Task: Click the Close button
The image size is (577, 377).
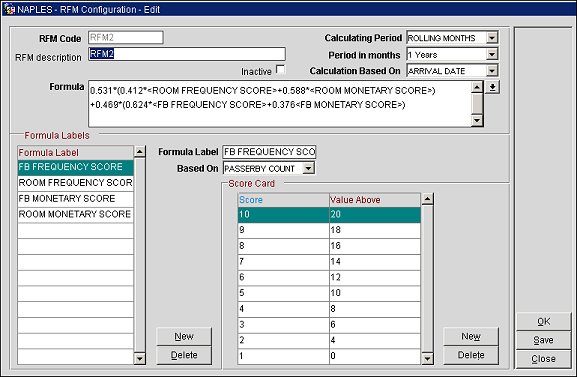Action: [544, 359]
